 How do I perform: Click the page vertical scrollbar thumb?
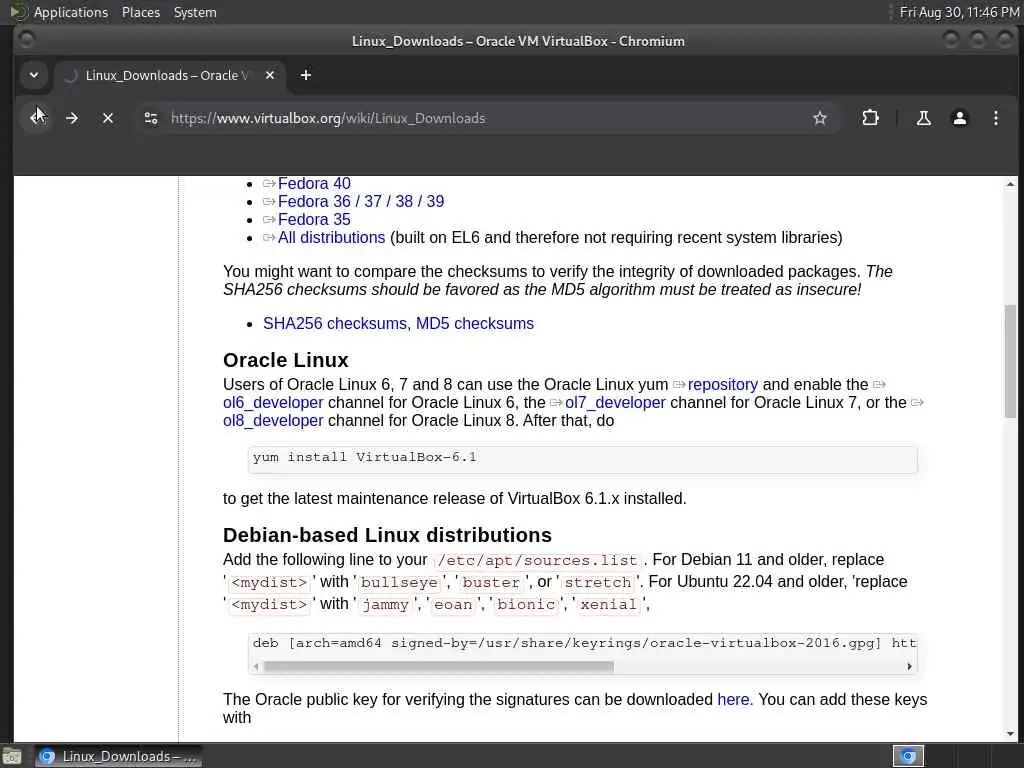(x=1010, y=361)
